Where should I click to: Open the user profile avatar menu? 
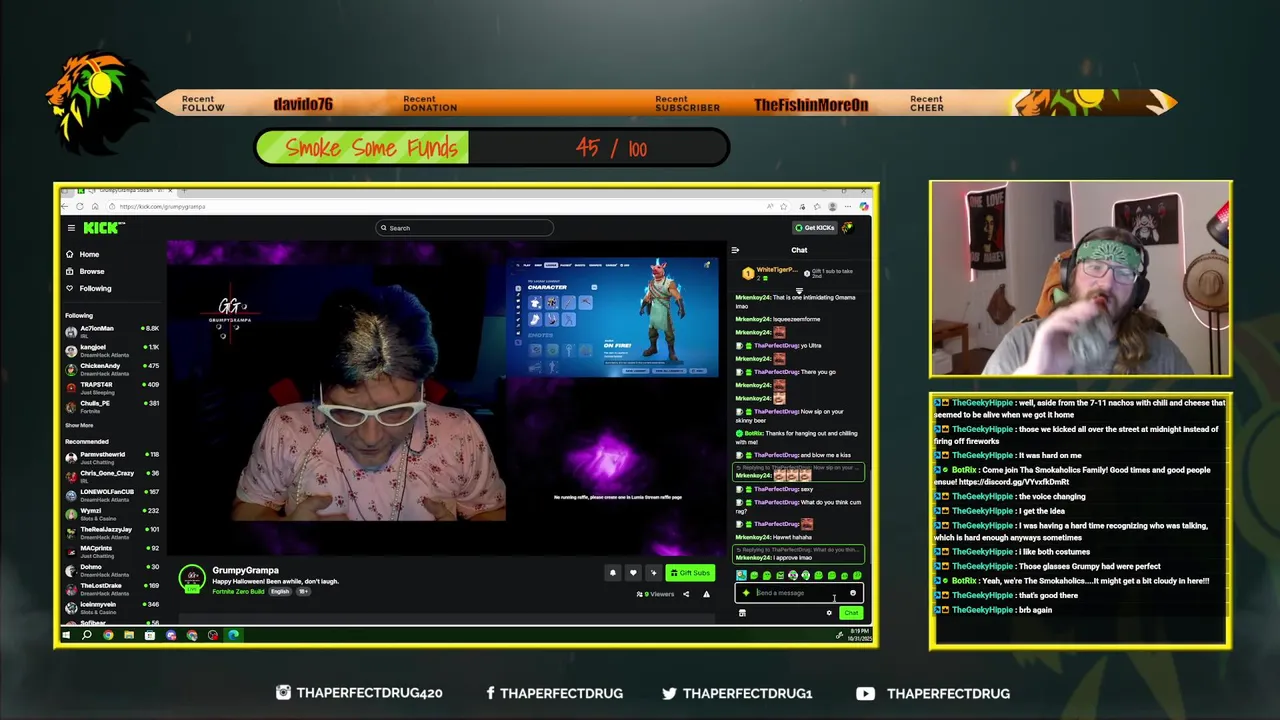tap(848, 228)
